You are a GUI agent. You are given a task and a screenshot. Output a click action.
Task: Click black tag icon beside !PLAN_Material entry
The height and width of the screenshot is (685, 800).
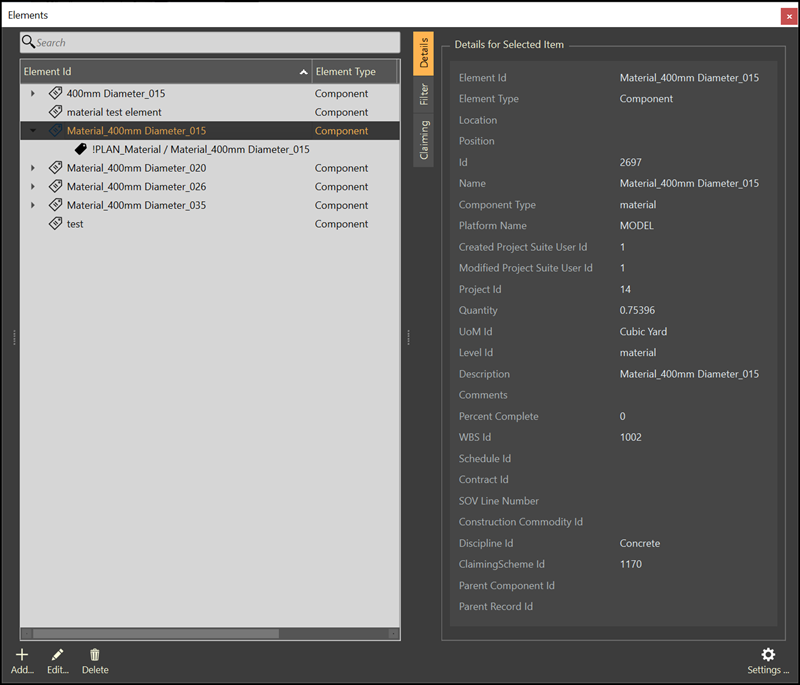(x=82, y=149)
